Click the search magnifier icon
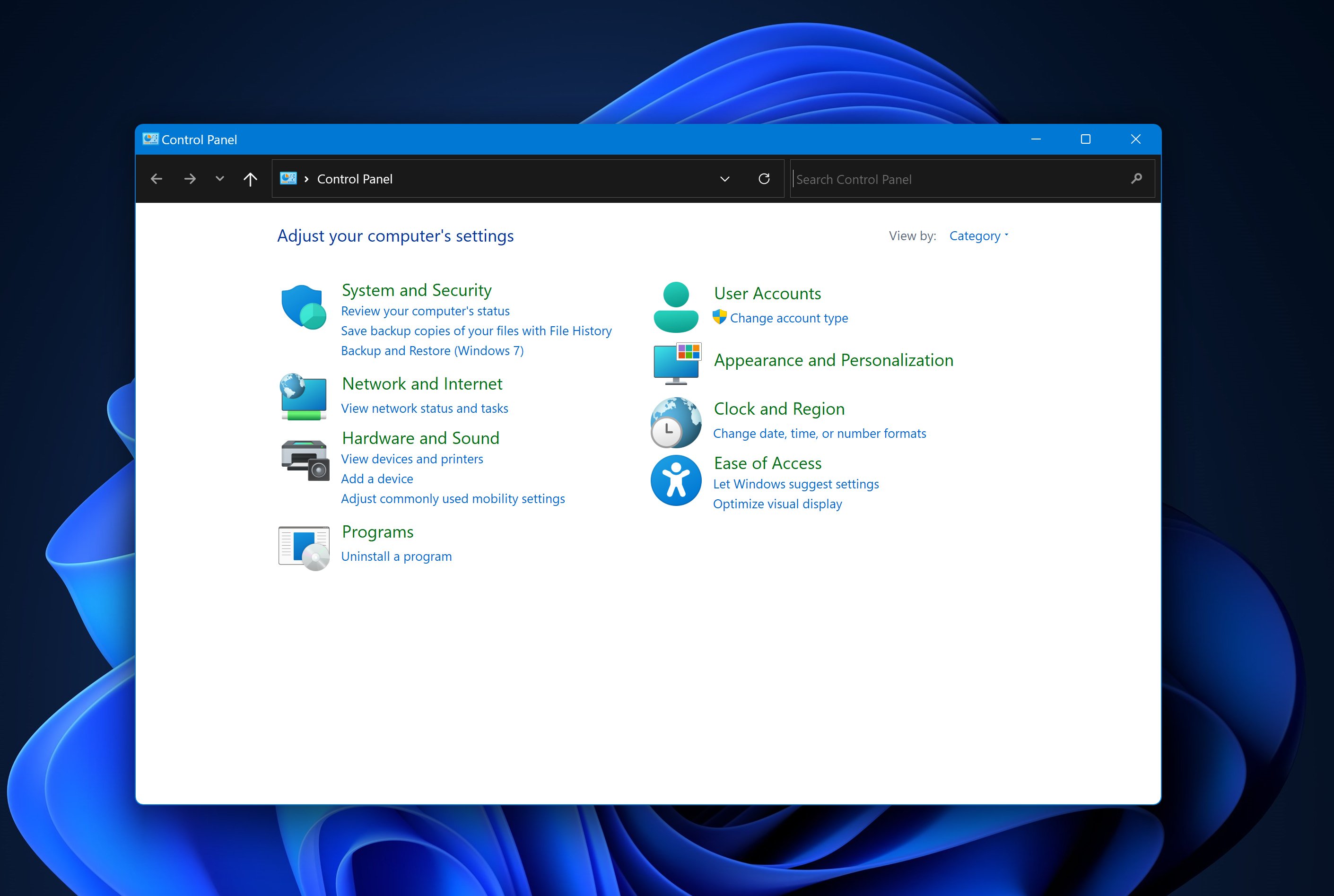1334x896 pixels. pos(1137,179)
